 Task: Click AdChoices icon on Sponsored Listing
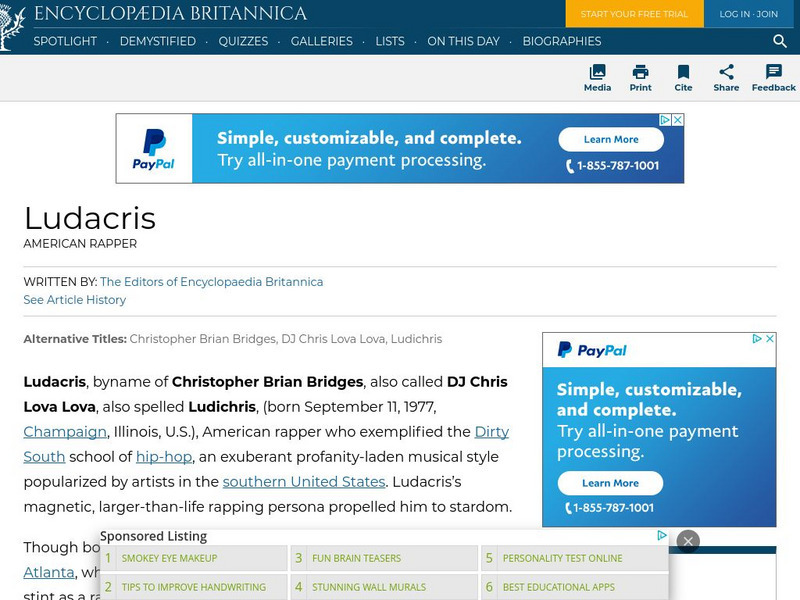pyautogui.click(x=662, y=535)
